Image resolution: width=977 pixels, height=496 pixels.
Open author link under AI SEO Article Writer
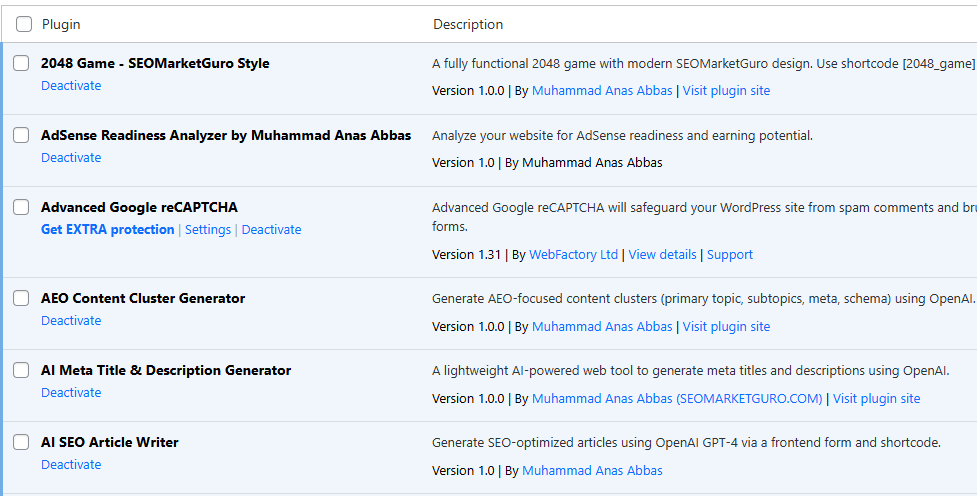point(592,471)
